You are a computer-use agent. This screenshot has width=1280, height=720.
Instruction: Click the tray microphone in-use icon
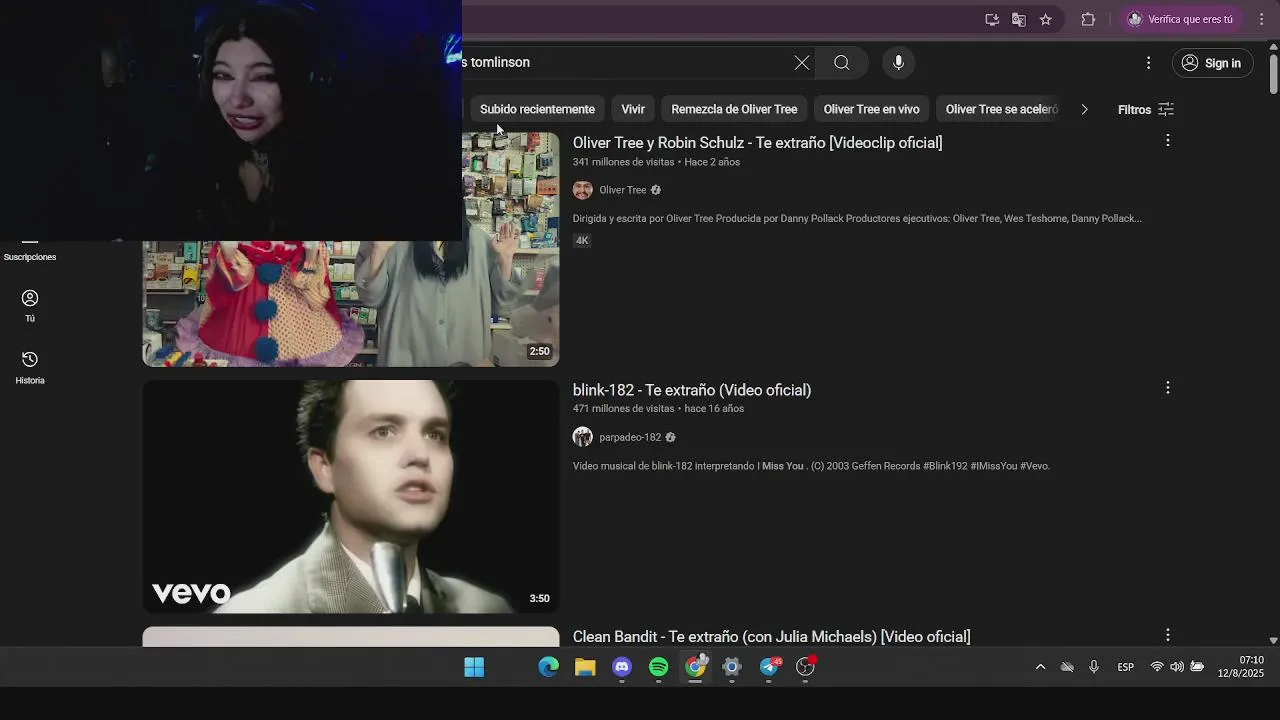point(1094,667)
